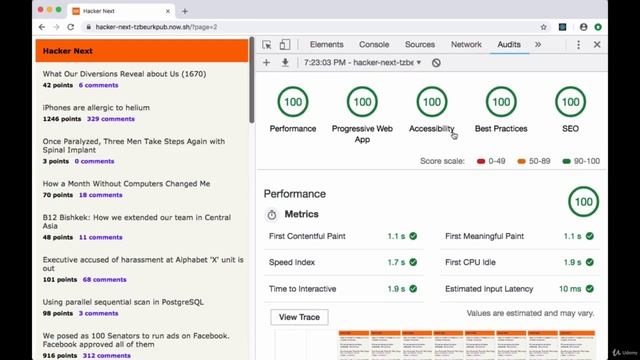This screenshot has width=640, height=360.
Task: Open 'What Our Diversions Reveal about Us' story
Action: coord(124,74)
